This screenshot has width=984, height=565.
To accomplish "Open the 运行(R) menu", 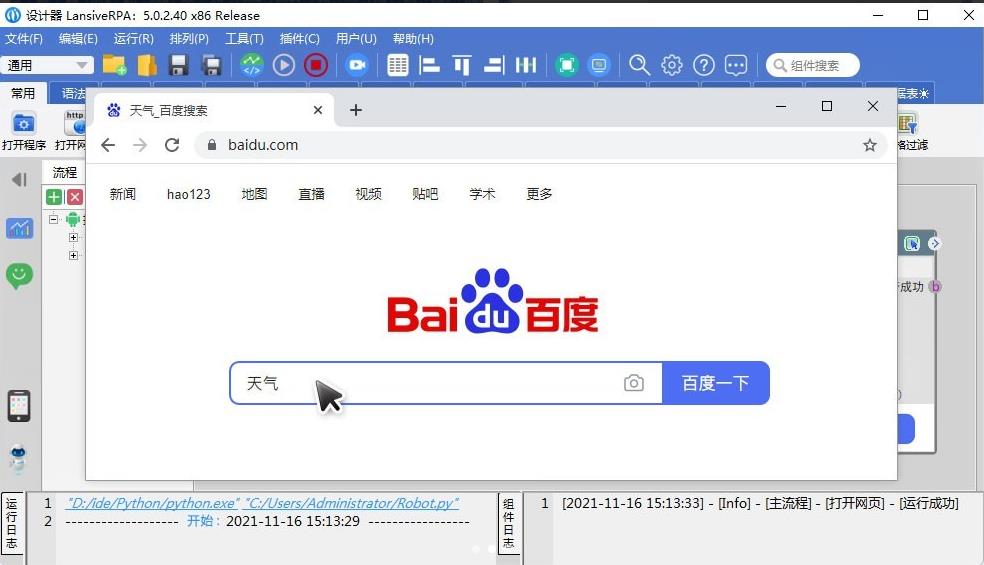I will point(134,39).
